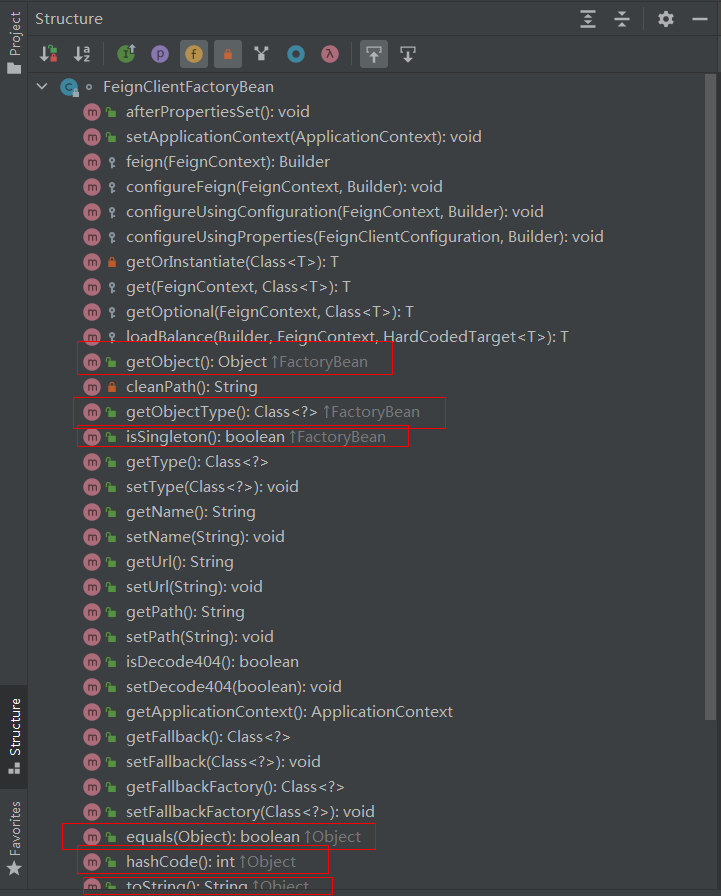Select getType(): Class<?>
The height and width of the screenshot is (896, 721).
coord(197,462)
